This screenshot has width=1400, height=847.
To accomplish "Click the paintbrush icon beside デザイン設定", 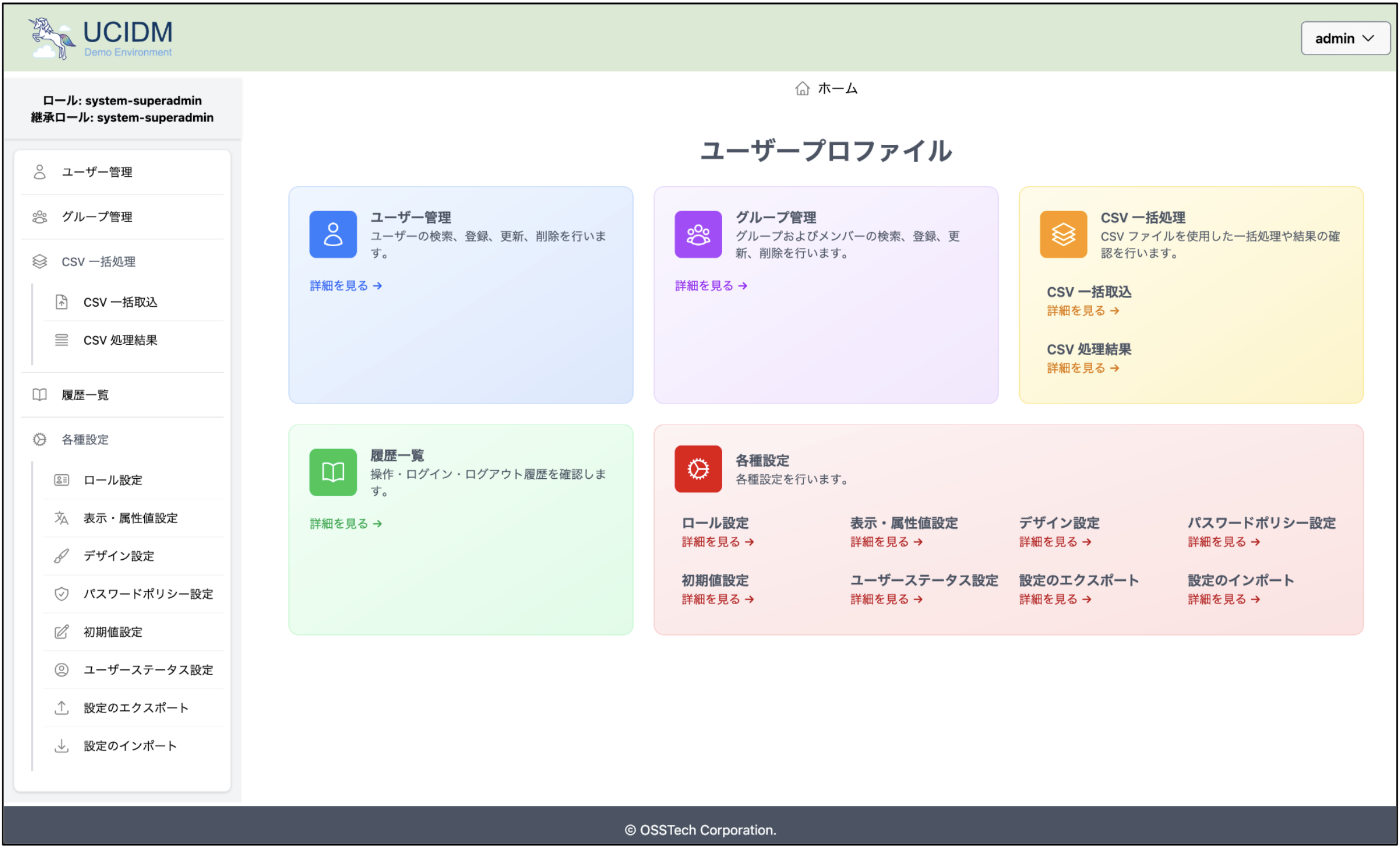I will (62, 556).
